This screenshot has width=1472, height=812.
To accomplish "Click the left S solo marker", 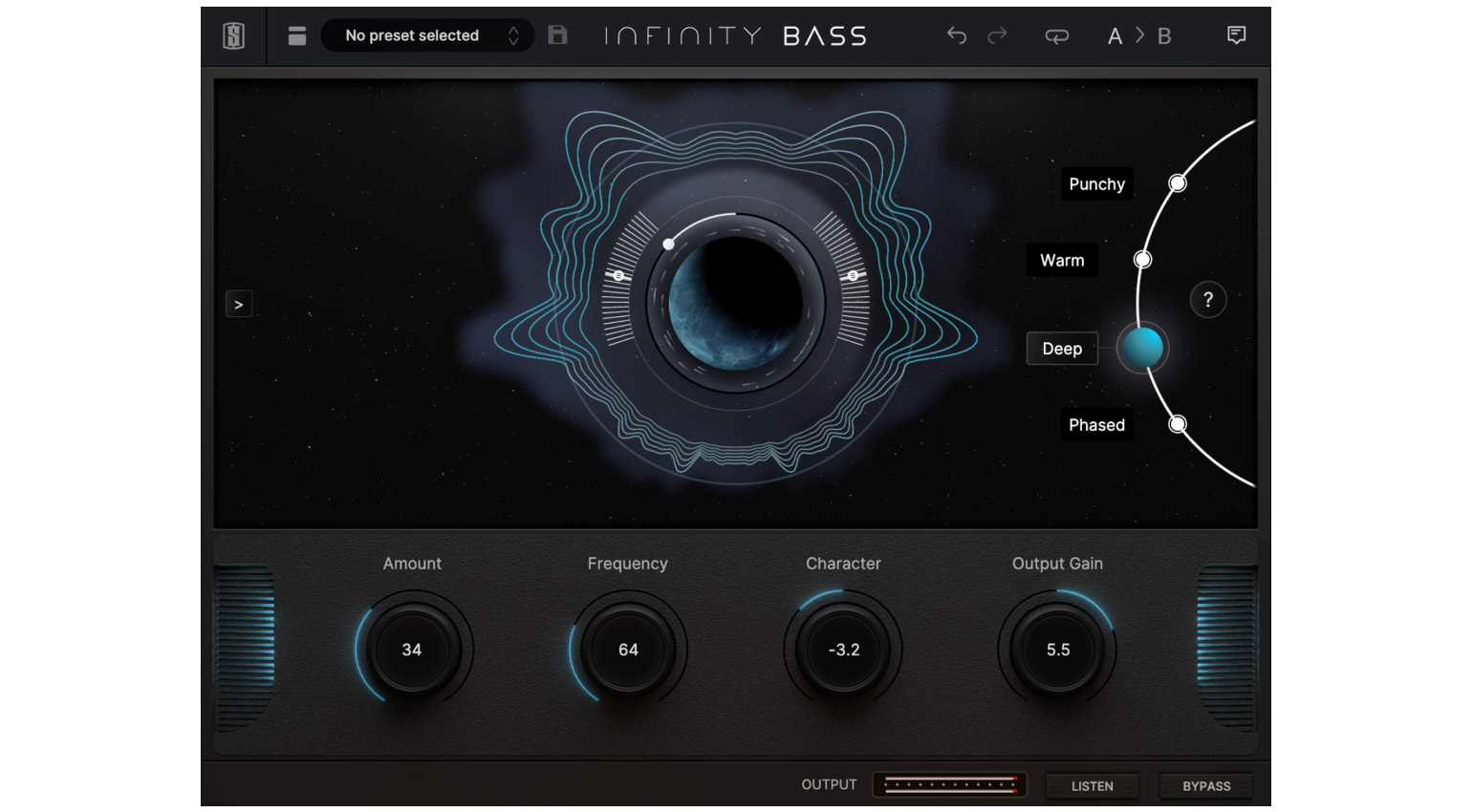I will tap(618, 276).
